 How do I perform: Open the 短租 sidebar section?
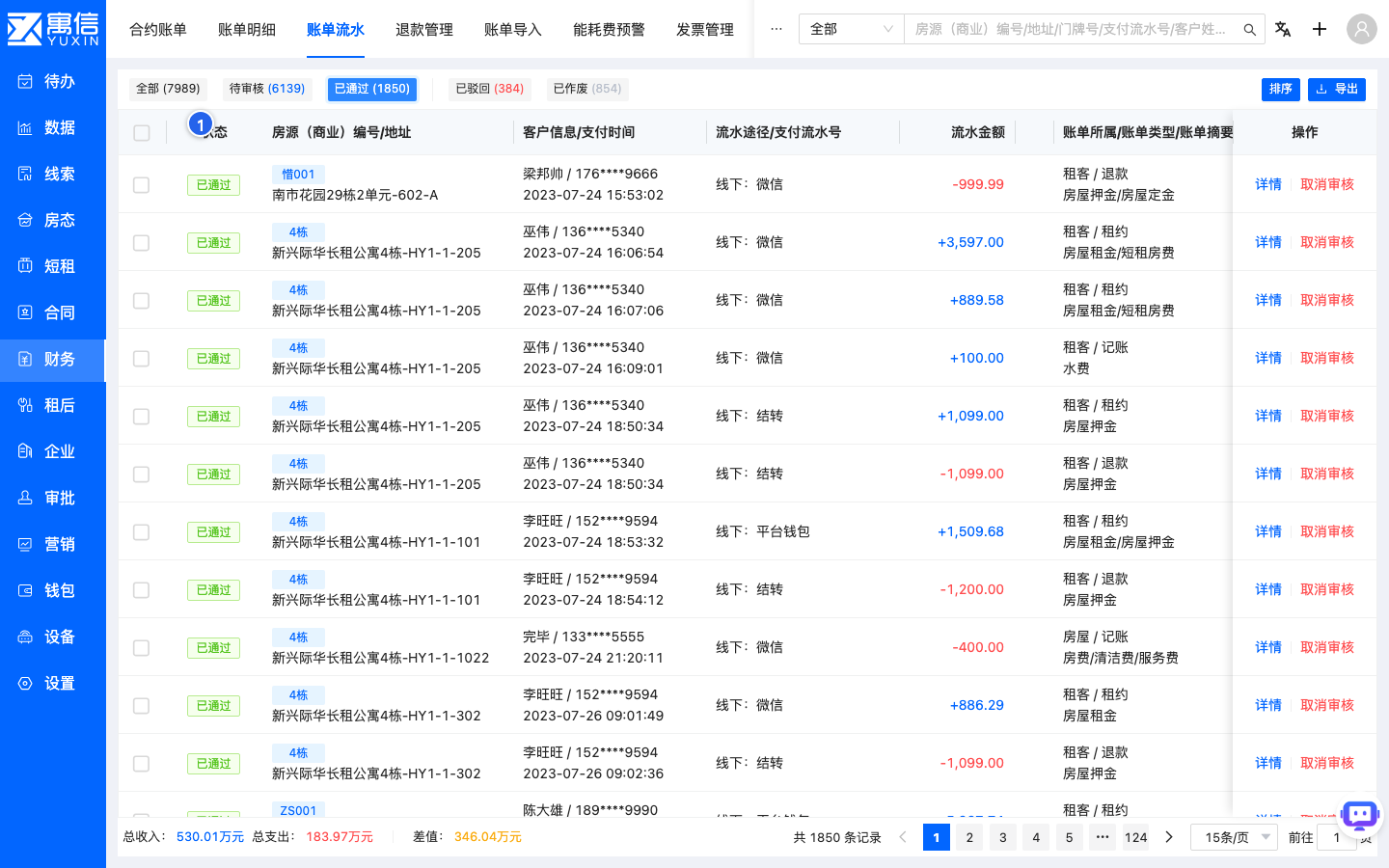click(53, 267)
